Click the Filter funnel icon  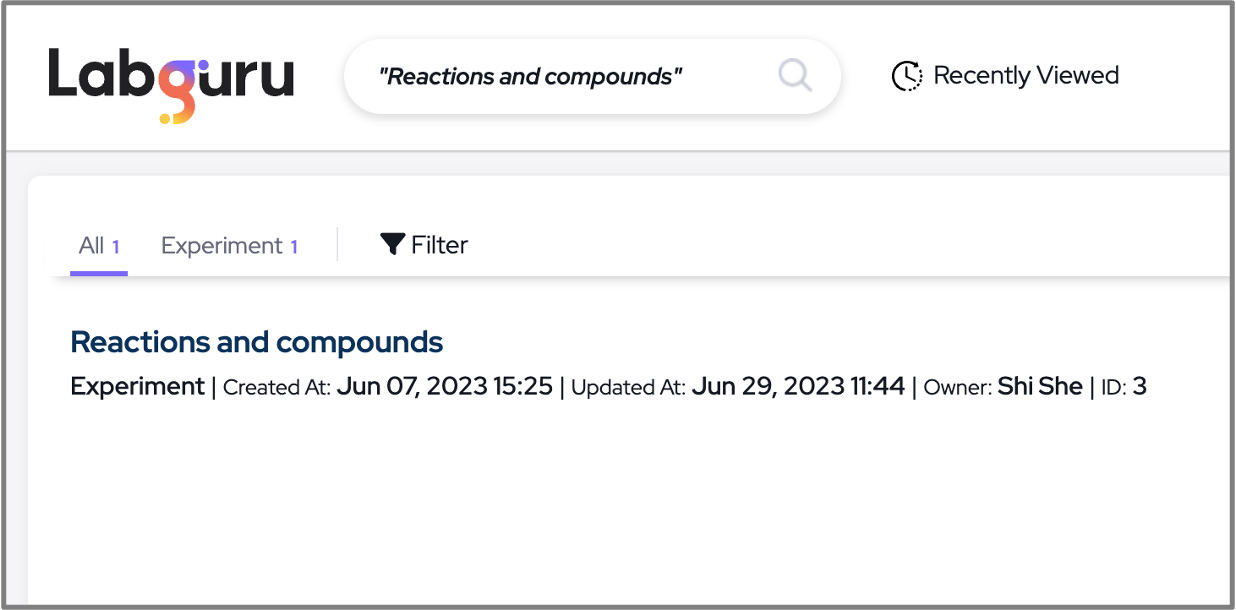pyautogui.click(x=393, y=244)
